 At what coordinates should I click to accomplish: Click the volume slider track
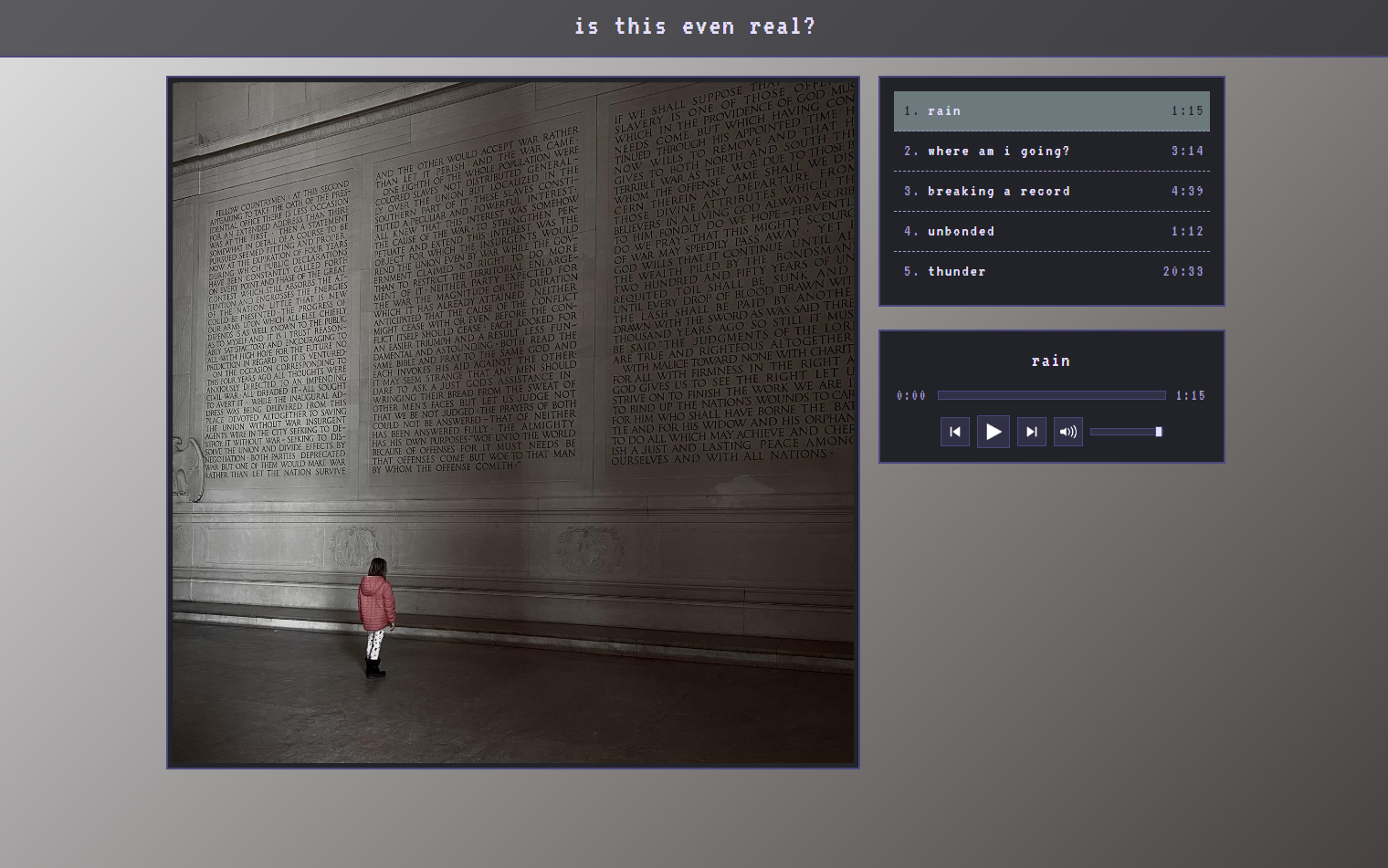click(1121, 432)
